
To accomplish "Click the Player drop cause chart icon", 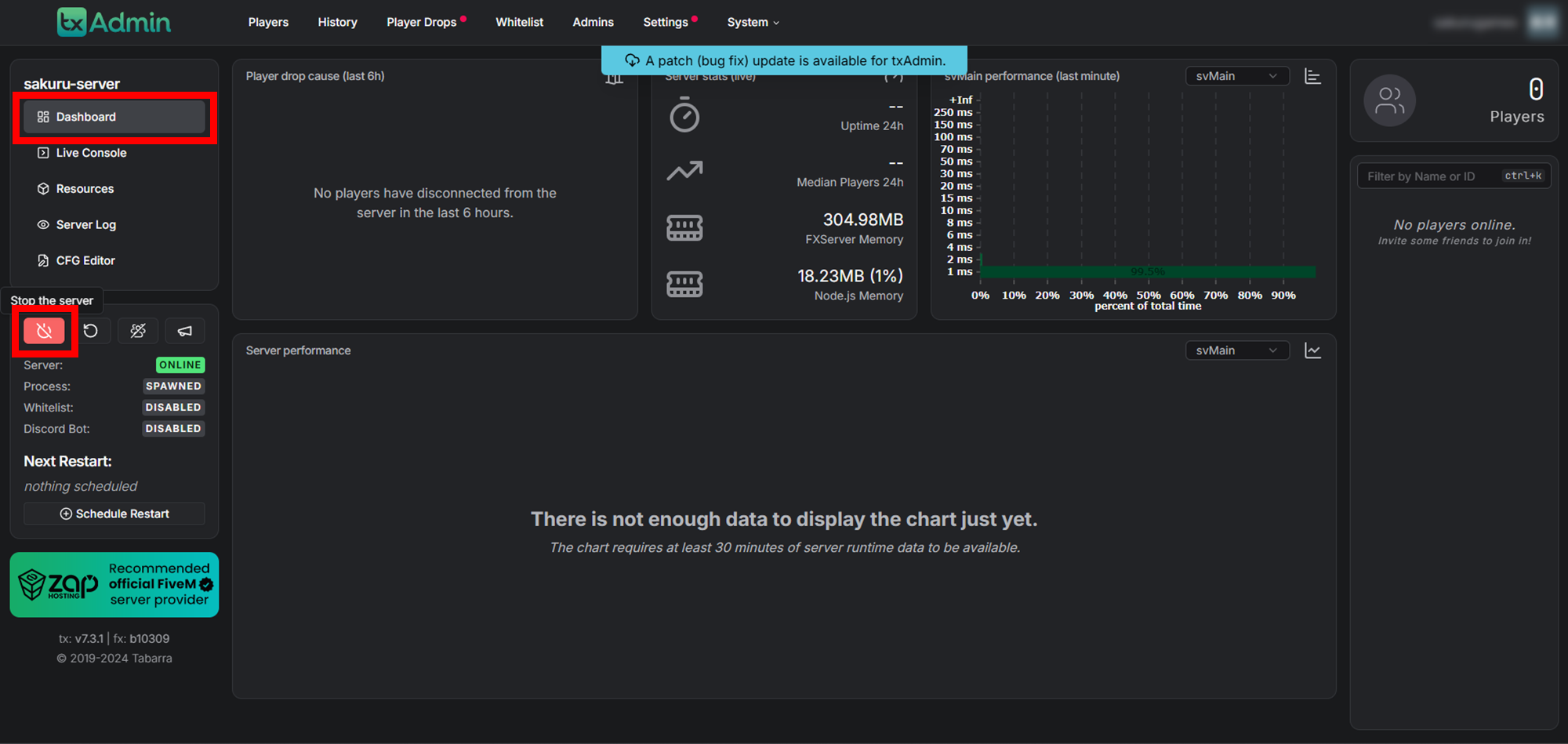I will tap(614, 78).
